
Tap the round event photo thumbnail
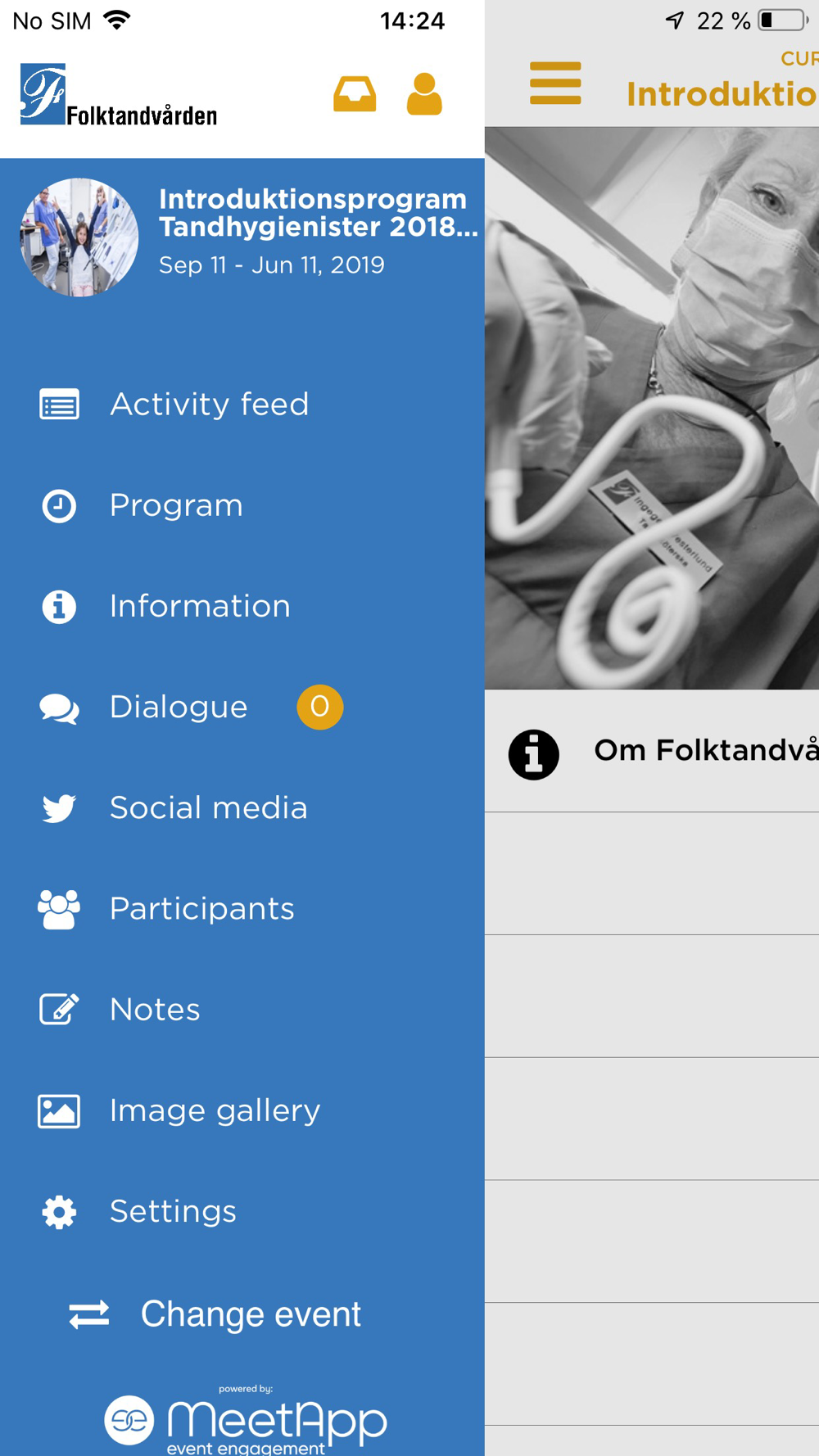79,237
